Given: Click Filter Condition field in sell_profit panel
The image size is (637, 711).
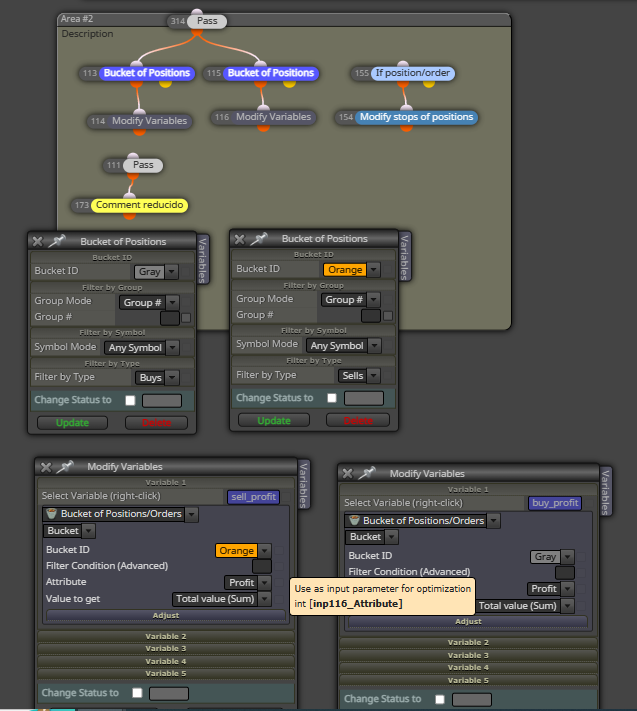Looking at the screenshot, I should tap(262, 566).
